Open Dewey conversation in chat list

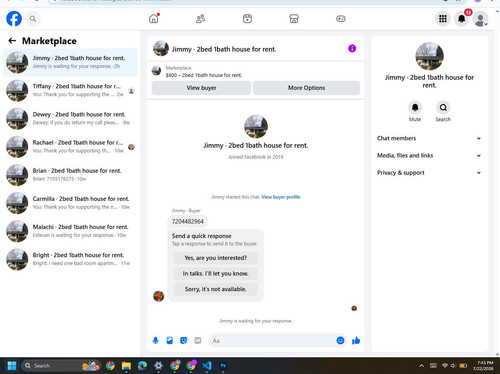[70, 119]
